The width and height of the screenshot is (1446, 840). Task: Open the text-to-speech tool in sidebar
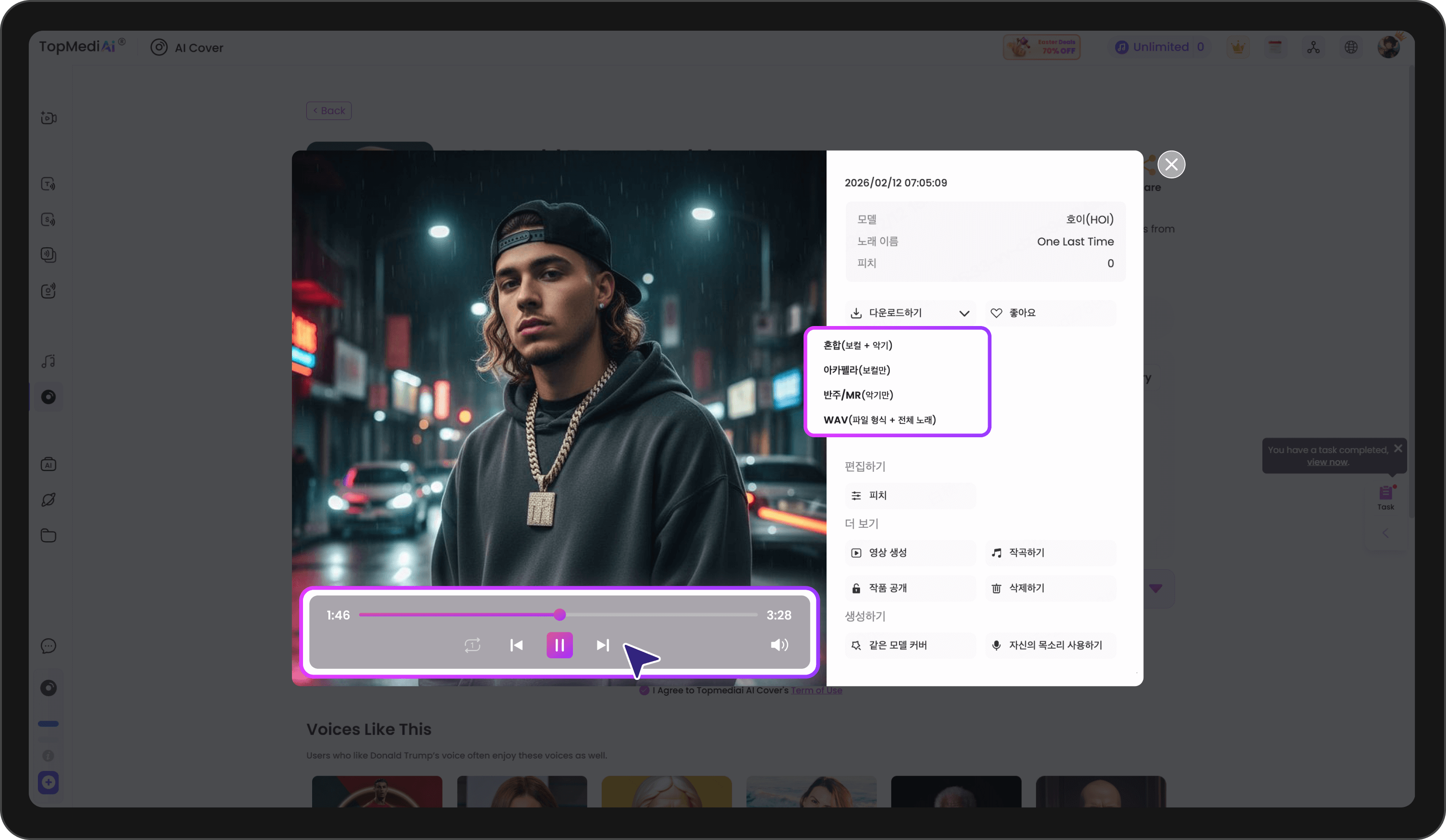[49, 184]
